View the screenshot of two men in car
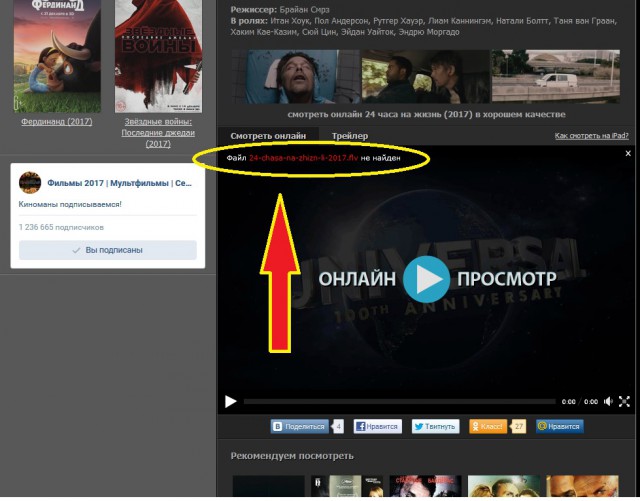 pos(426,76)
